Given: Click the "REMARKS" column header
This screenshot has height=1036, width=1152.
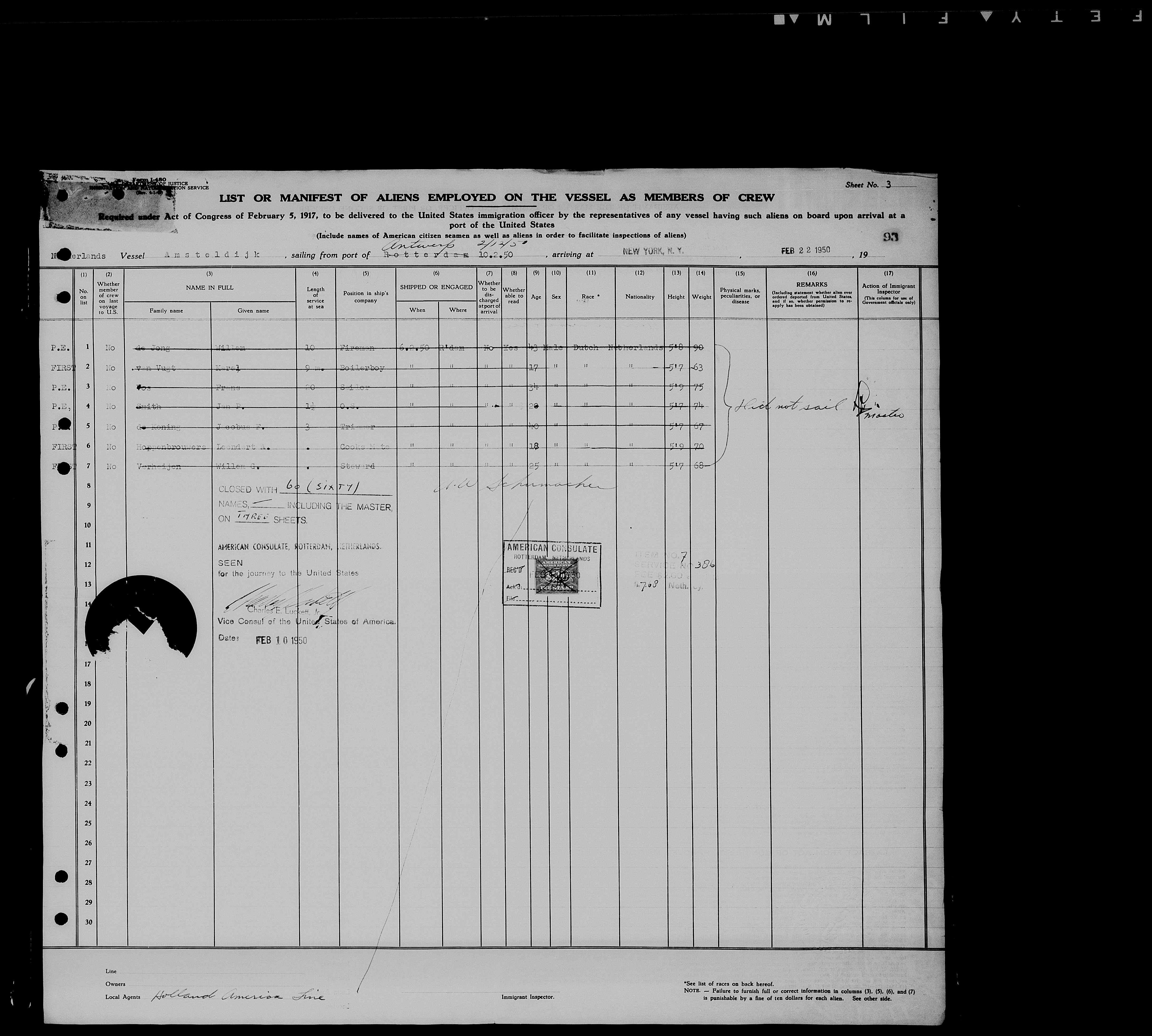Looking at the screenshot, I should [x=812, y=284].
